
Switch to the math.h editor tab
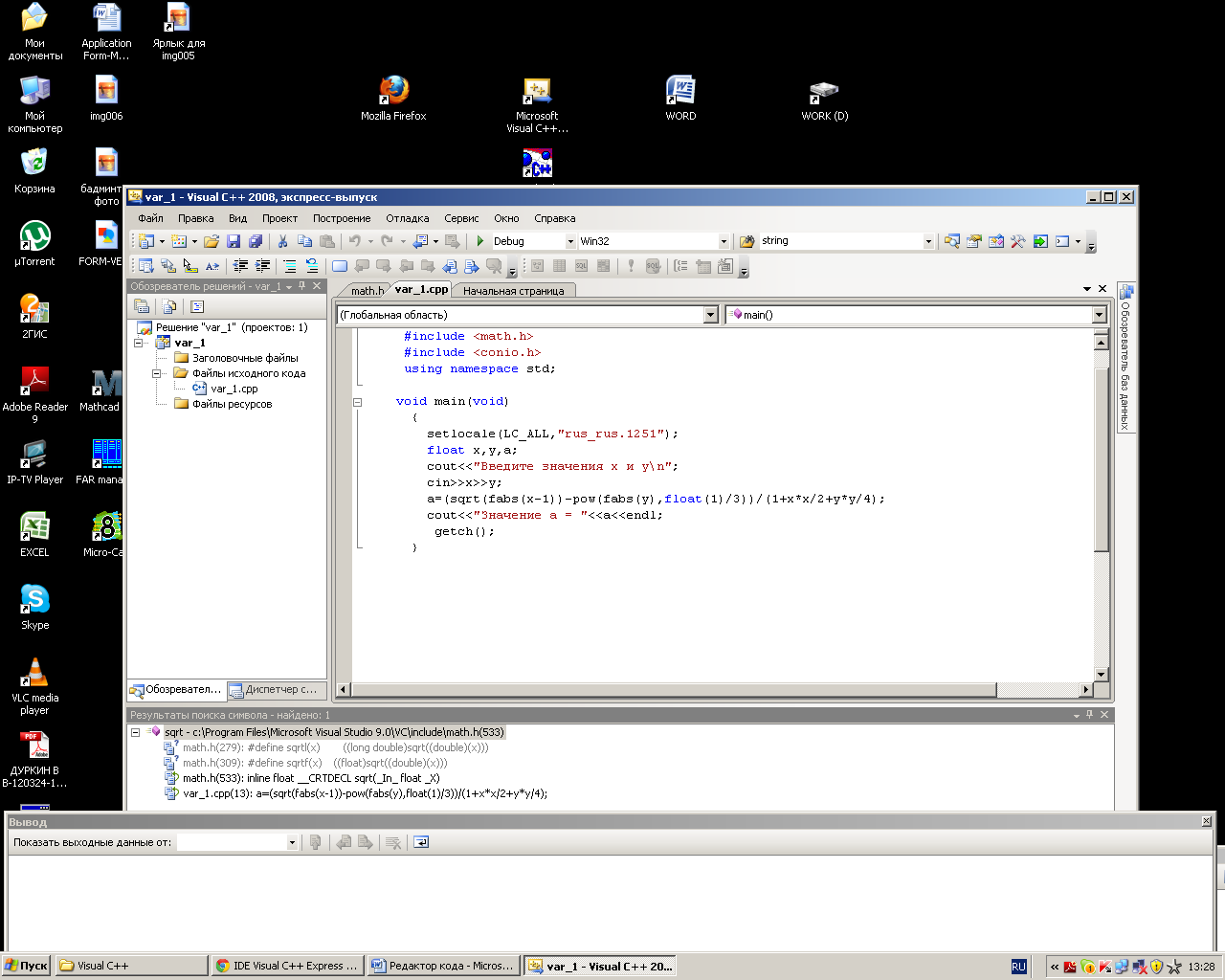point(367,291)
